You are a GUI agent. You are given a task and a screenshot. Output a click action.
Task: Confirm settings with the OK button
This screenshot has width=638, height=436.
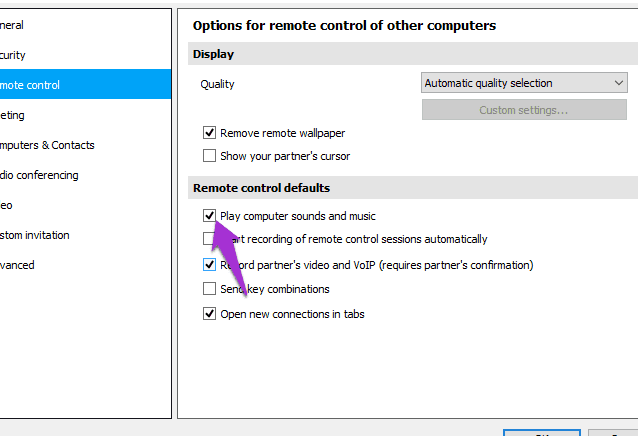click(541, 433)
